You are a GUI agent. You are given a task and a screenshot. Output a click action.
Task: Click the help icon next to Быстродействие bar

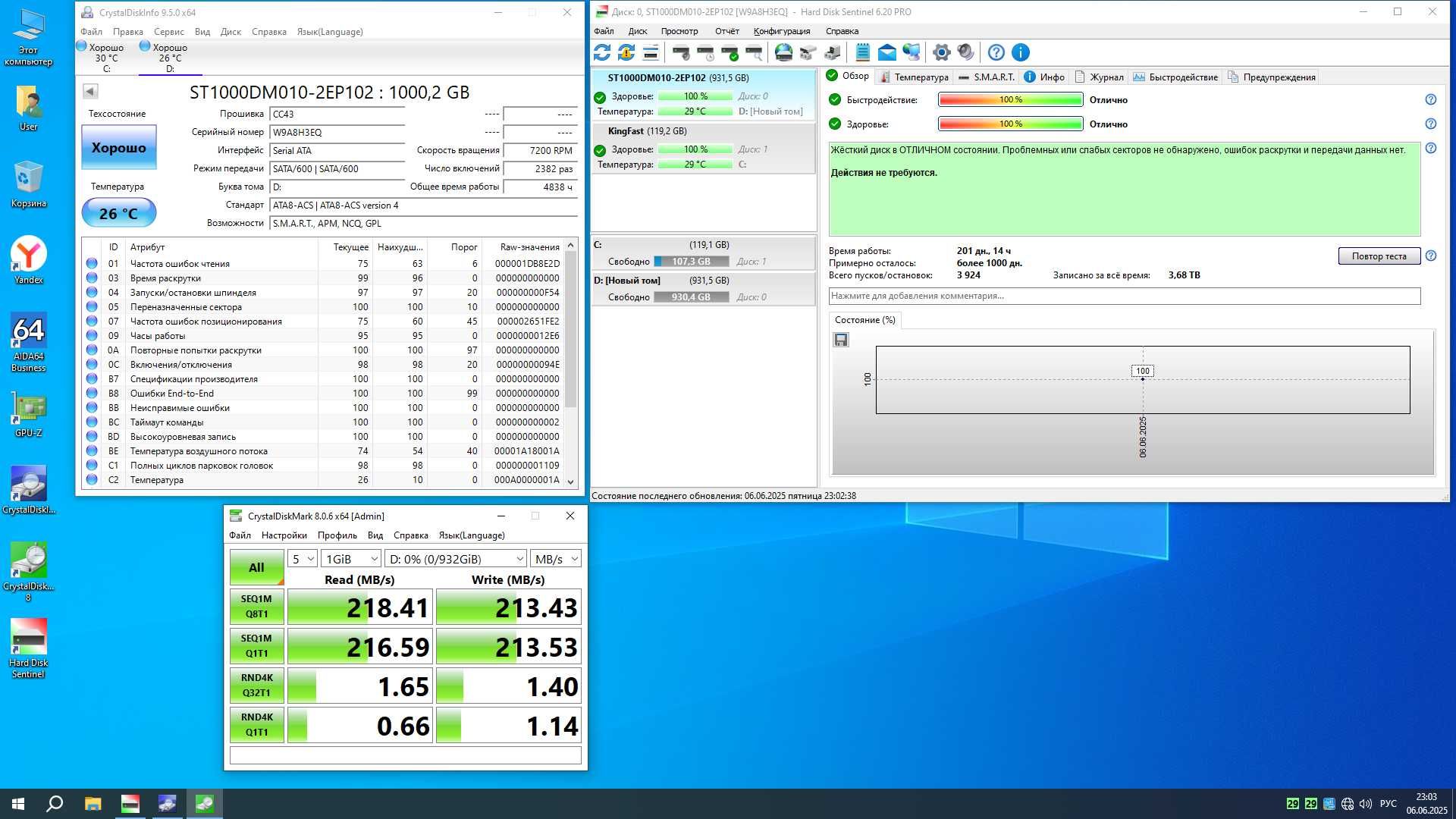coord(1431,99)
